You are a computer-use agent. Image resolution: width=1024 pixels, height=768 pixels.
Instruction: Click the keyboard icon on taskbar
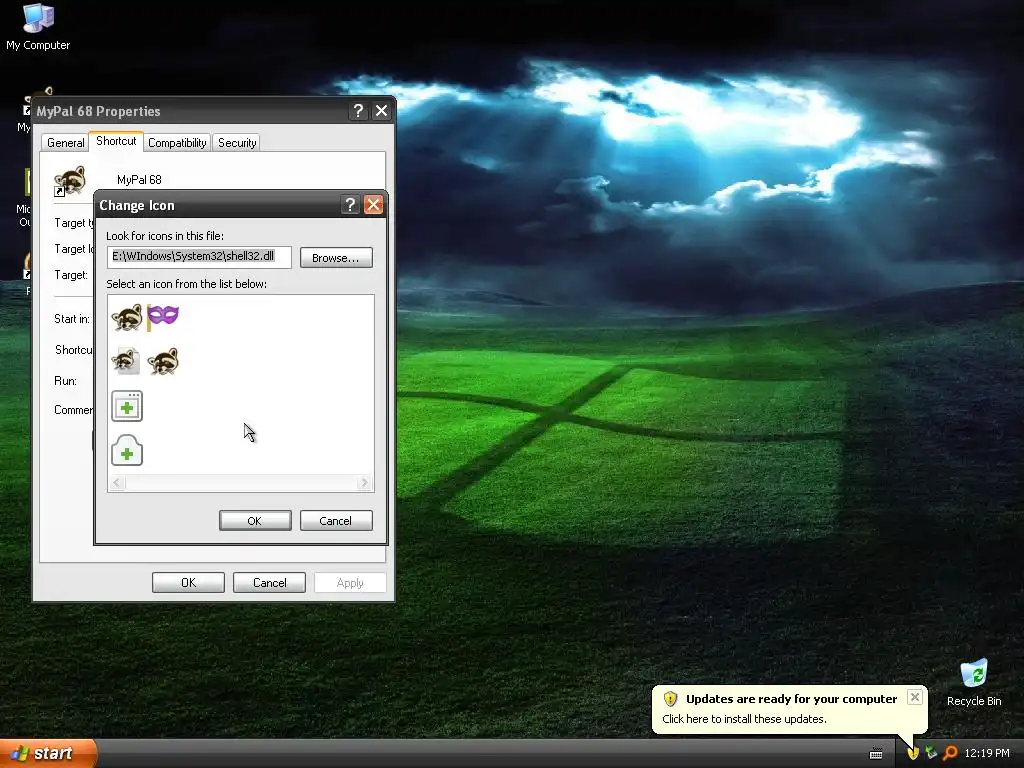coord(876,754)
